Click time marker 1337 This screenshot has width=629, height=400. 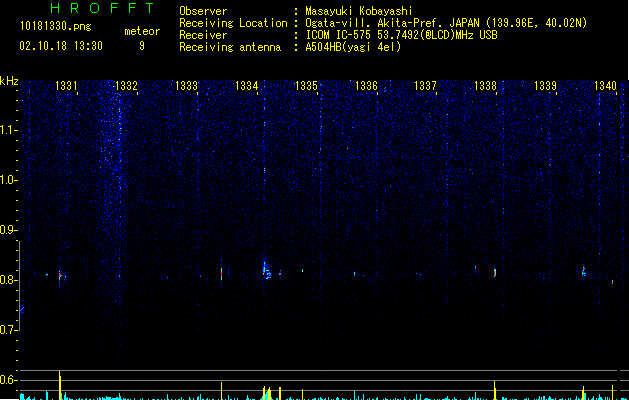click(425, 85)
